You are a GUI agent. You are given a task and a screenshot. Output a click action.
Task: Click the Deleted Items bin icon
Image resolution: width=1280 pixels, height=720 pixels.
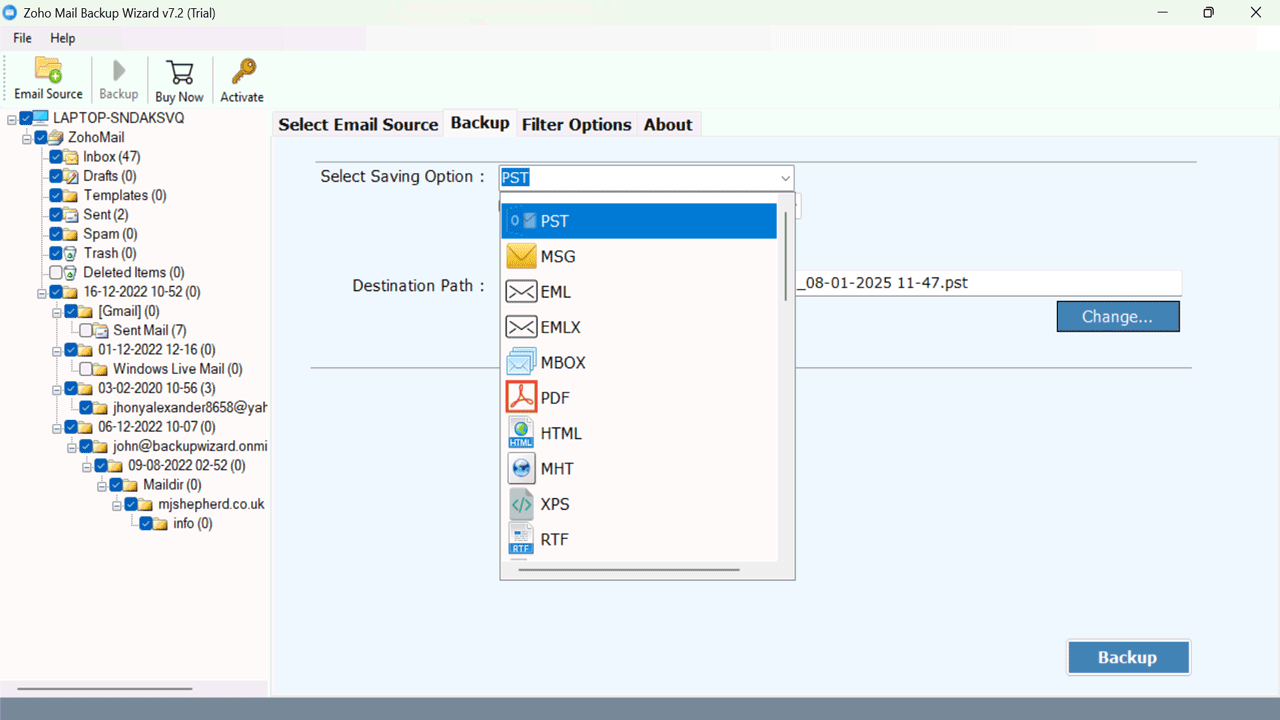[x=71, y=272]
